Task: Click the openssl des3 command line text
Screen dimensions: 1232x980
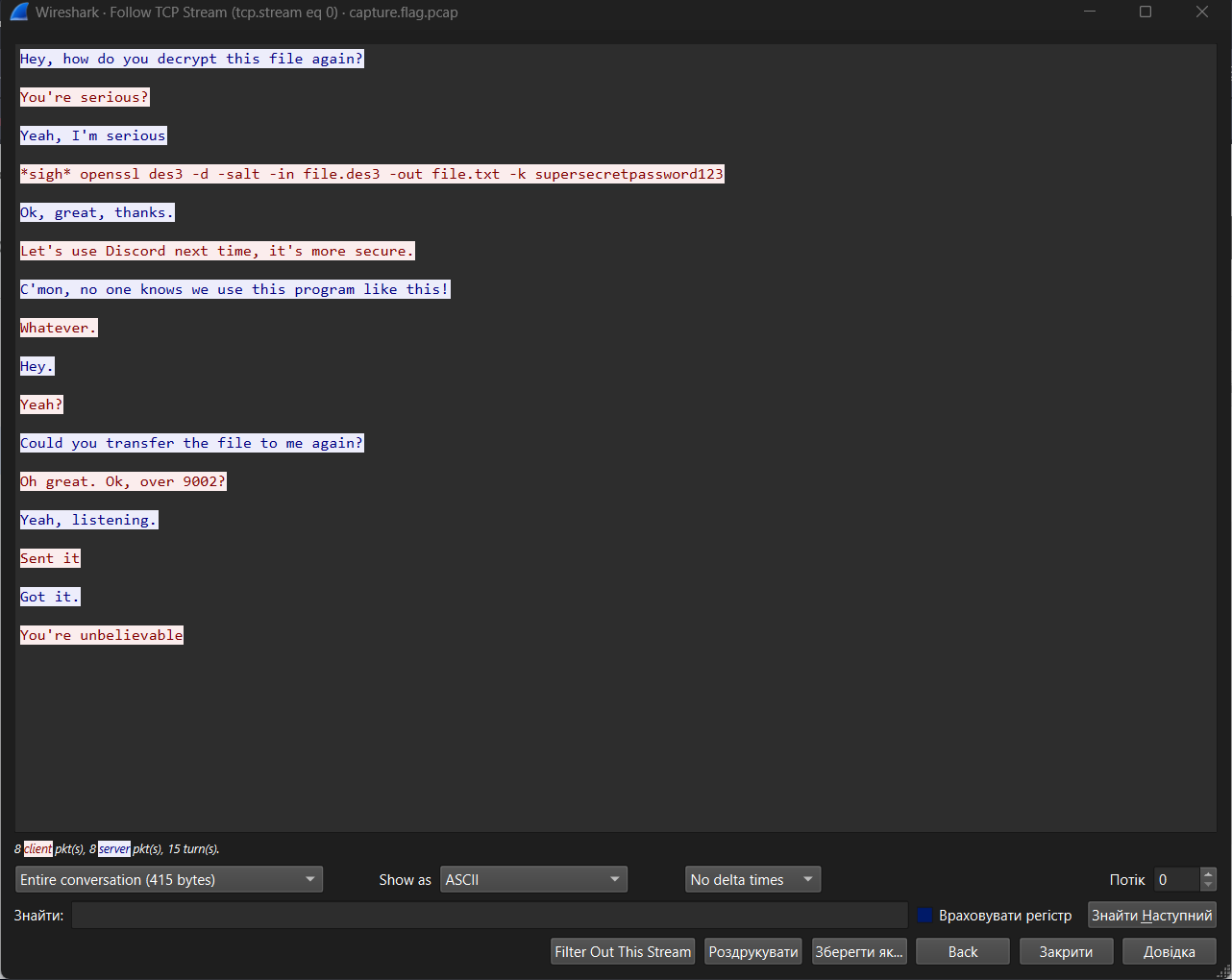Action: (372, 174)
